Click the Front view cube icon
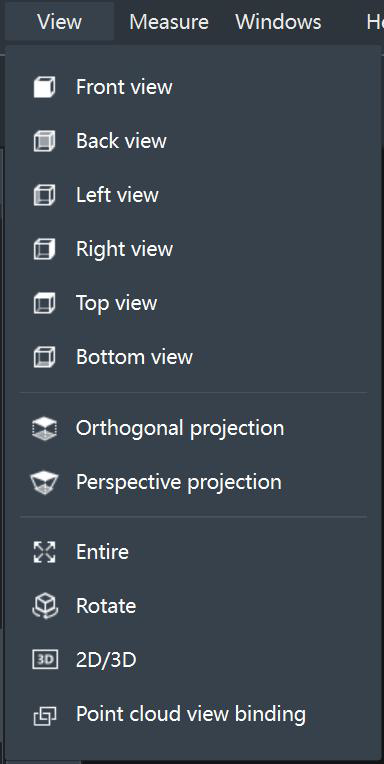The image size is (384, 764). tap(44, 88)
